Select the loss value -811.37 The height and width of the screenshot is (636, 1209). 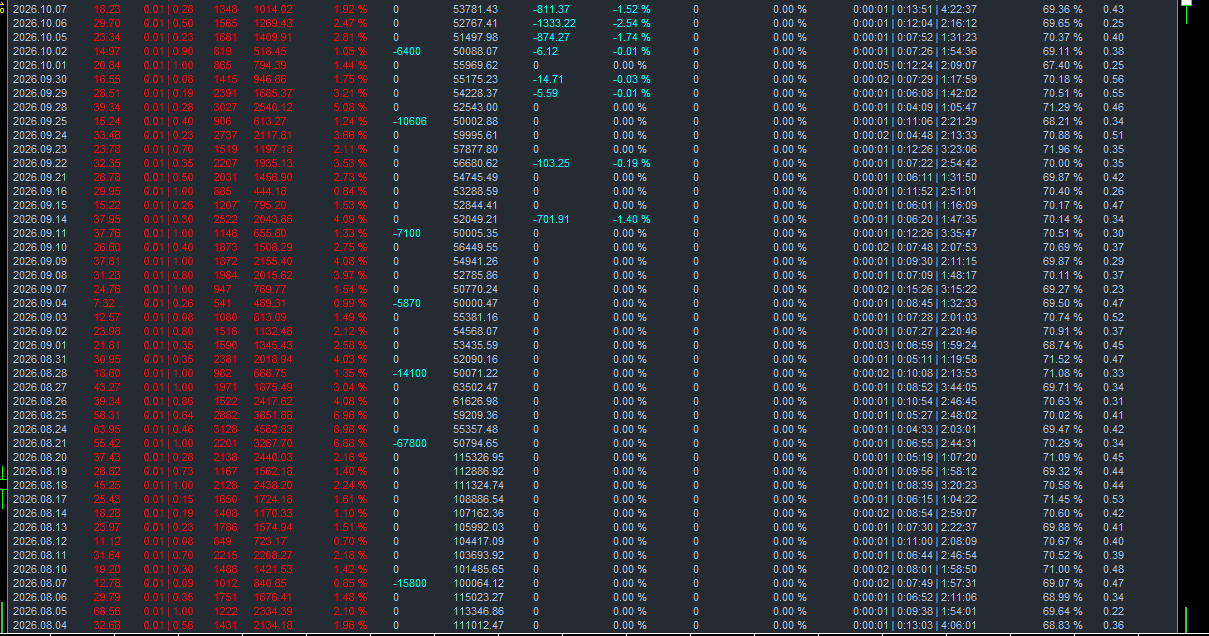point(551,9)
